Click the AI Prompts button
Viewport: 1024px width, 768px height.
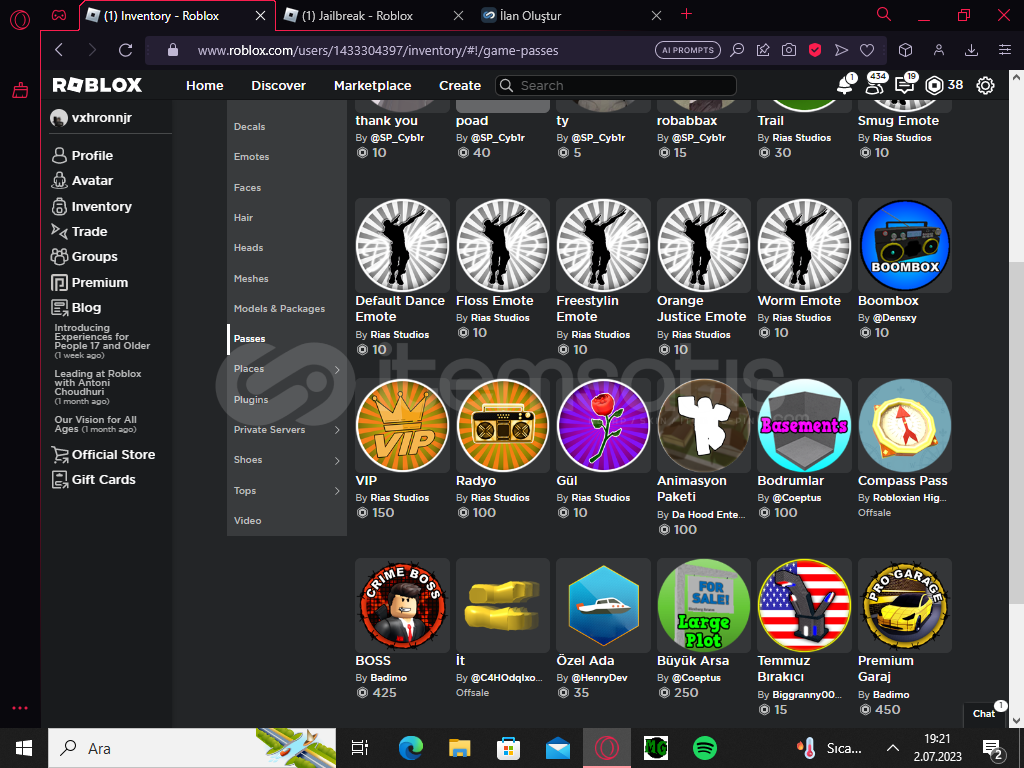688,50
